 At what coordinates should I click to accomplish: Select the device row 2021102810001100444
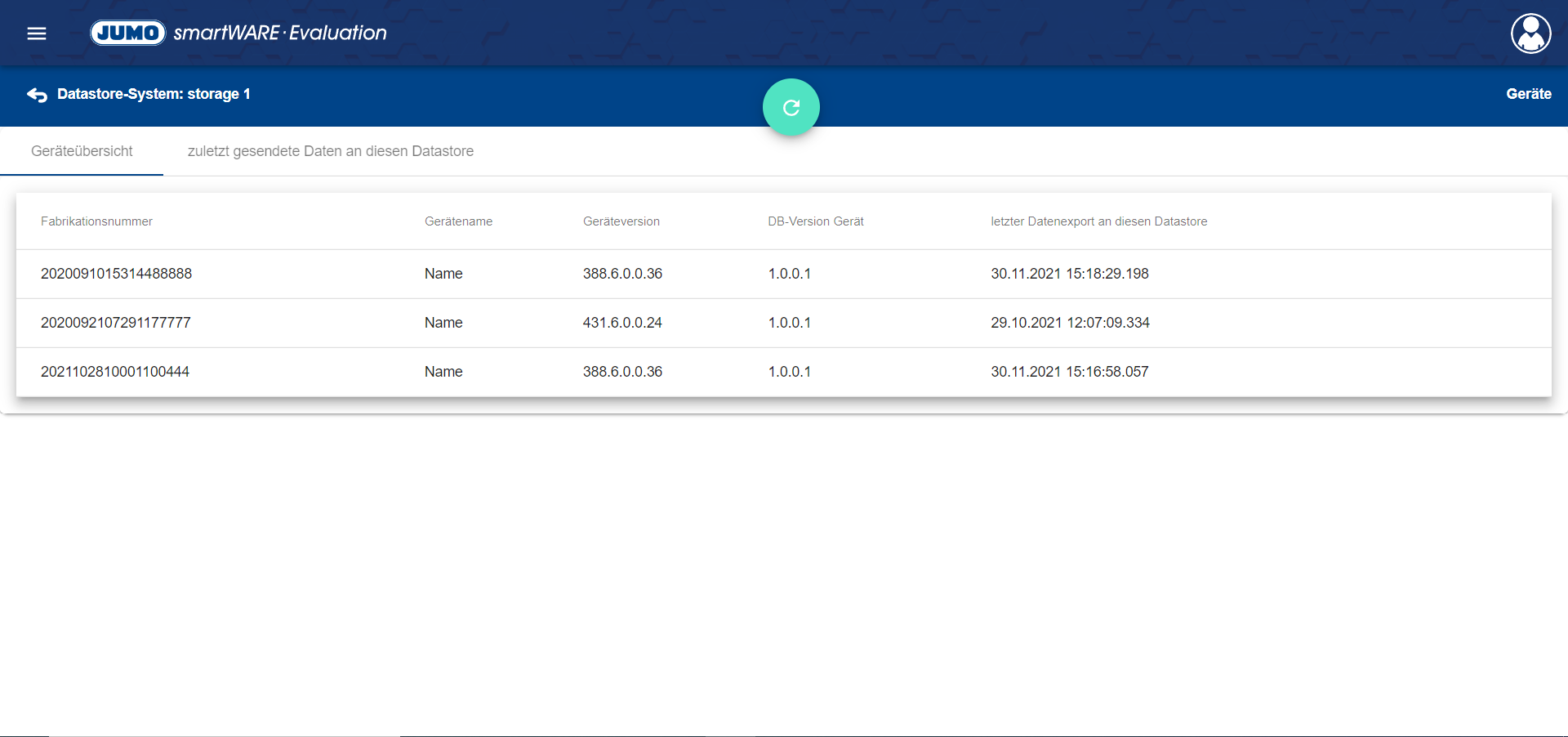click(114, 372)
